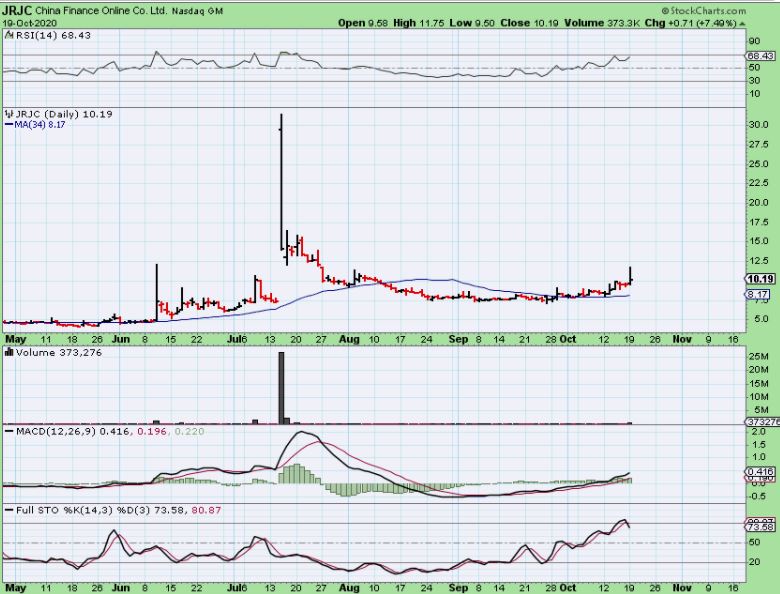Click the 90 level on the RSI axis
The height and width of the screenshot is (594, 780).
(x=754, y=41)
